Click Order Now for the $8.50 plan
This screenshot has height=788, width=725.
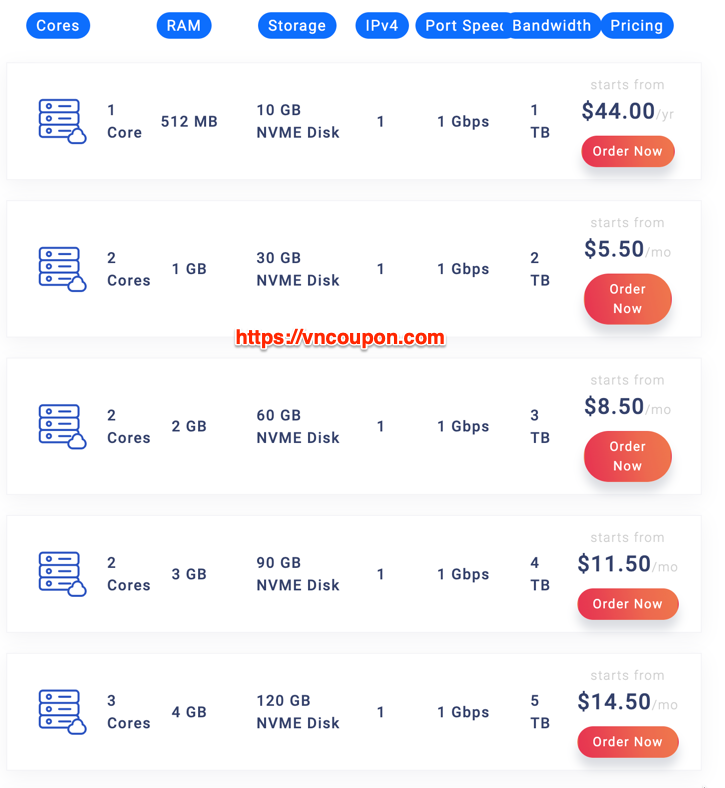point(628,456)
